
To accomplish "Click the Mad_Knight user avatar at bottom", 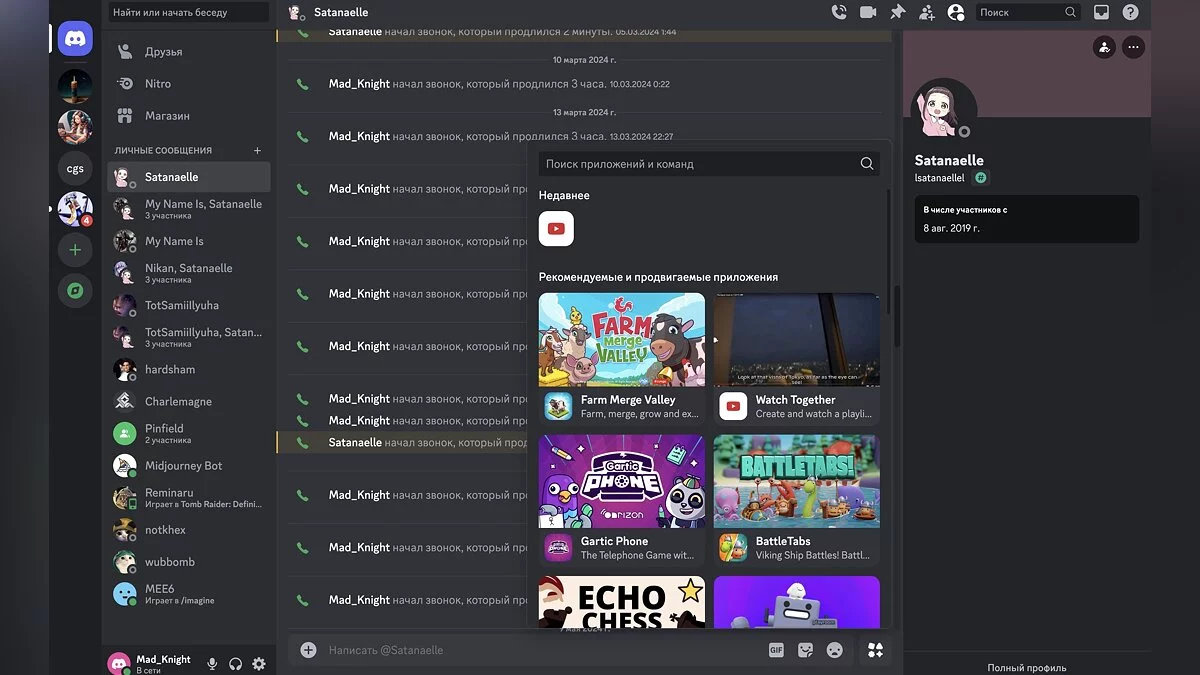I will coord(119,663).
